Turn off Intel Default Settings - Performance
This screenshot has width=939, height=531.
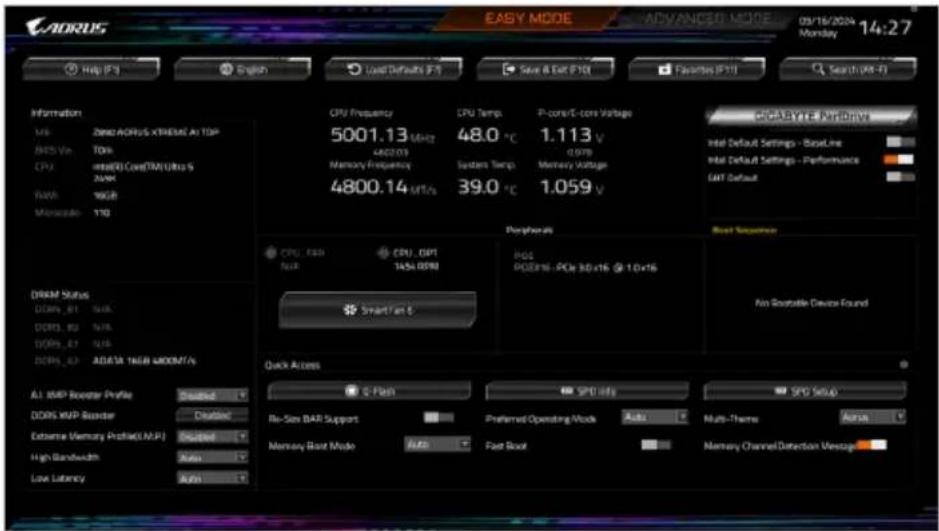click(899, 160)
